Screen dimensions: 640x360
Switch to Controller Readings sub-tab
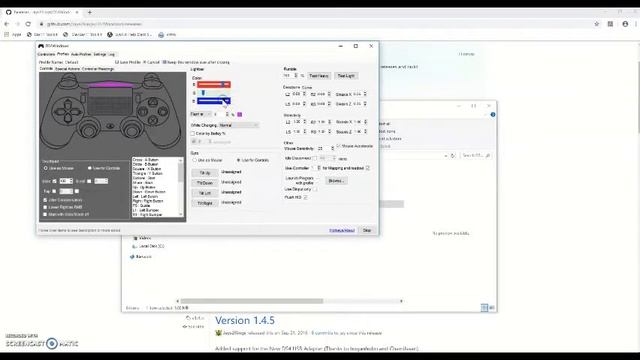point(98,69)
